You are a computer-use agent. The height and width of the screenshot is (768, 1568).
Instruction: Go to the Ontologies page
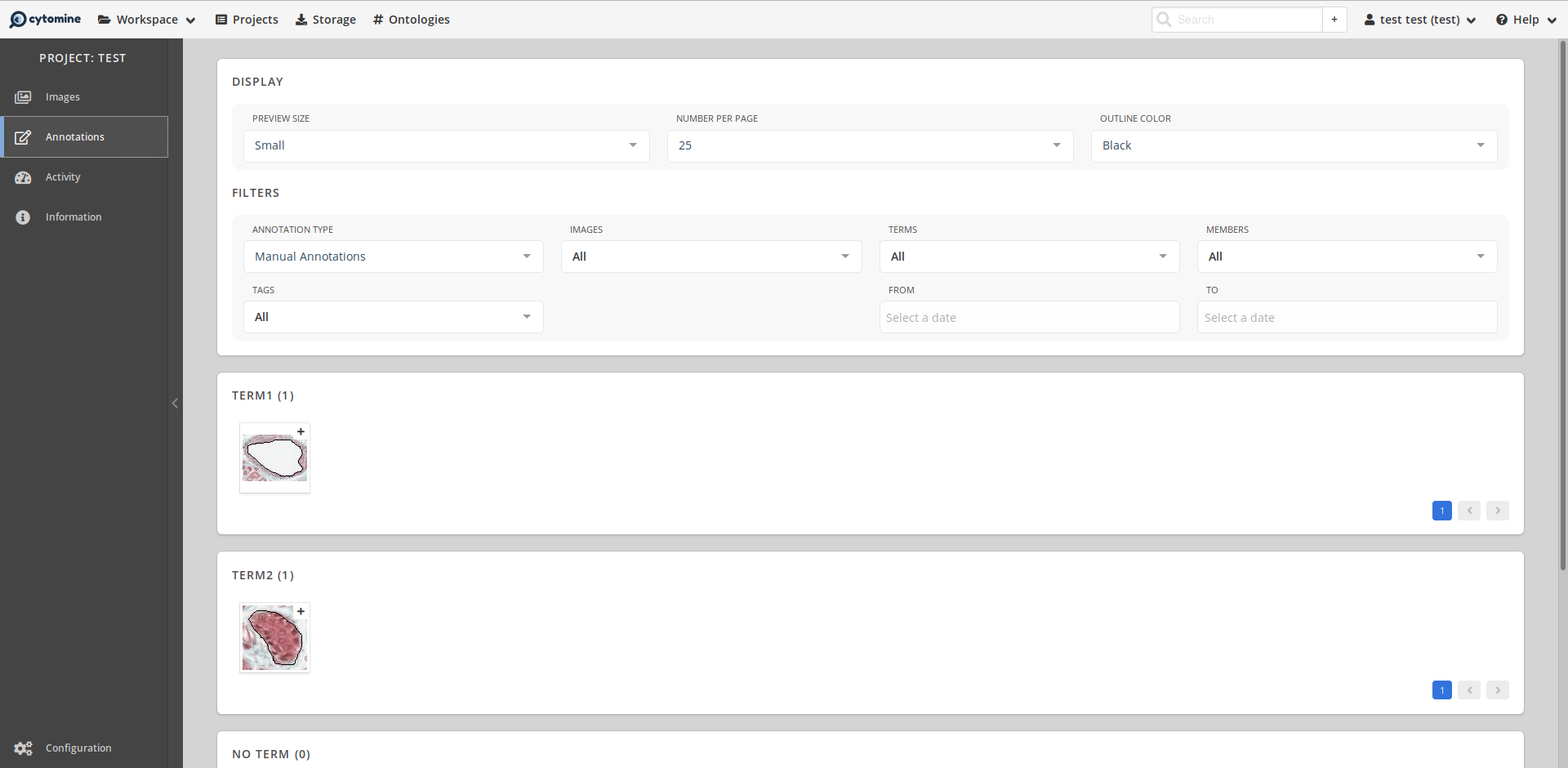coord(411,20)
